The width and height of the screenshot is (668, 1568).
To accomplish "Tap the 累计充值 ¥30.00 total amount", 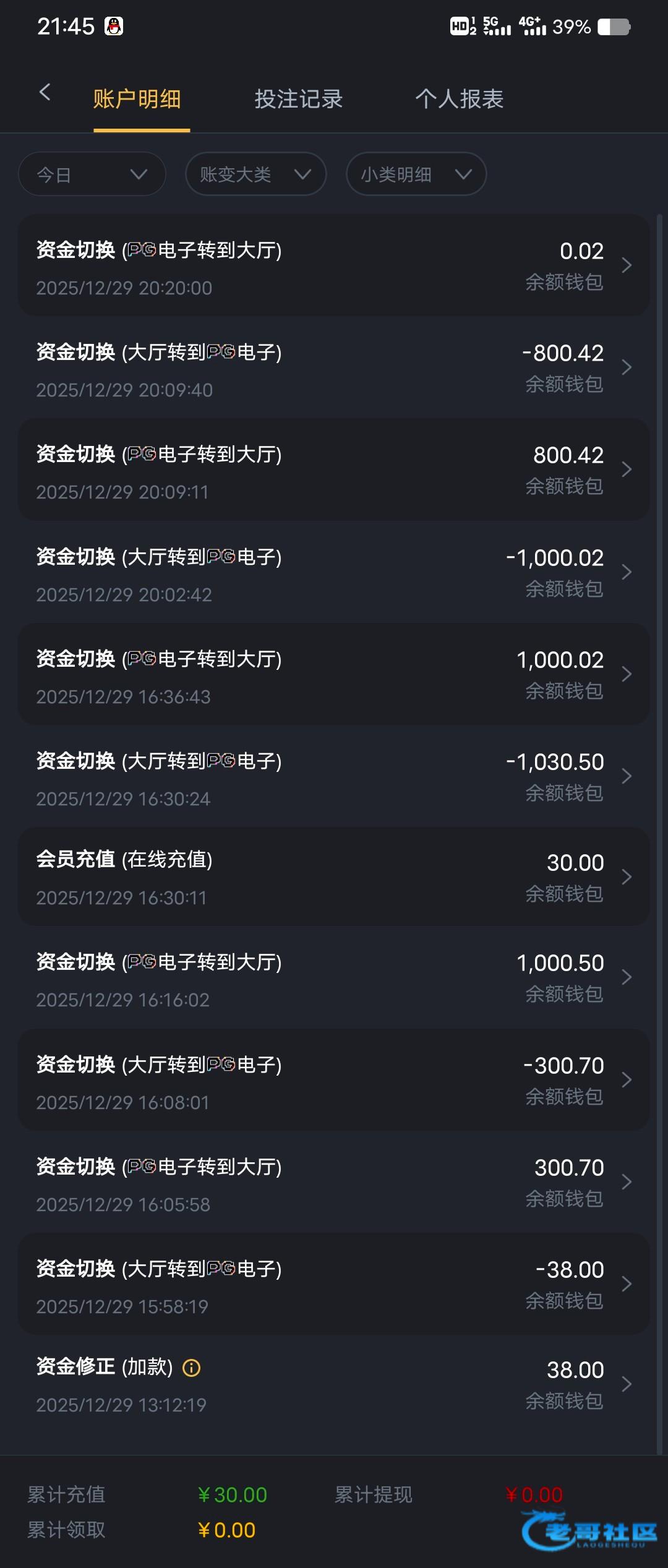I will pyautogui.click(x=233, y=1495).
